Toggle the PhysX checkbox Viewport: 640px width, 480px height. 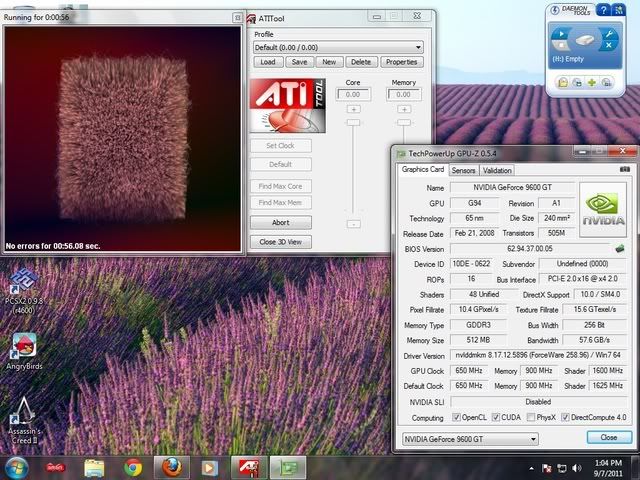pos(531,417)
